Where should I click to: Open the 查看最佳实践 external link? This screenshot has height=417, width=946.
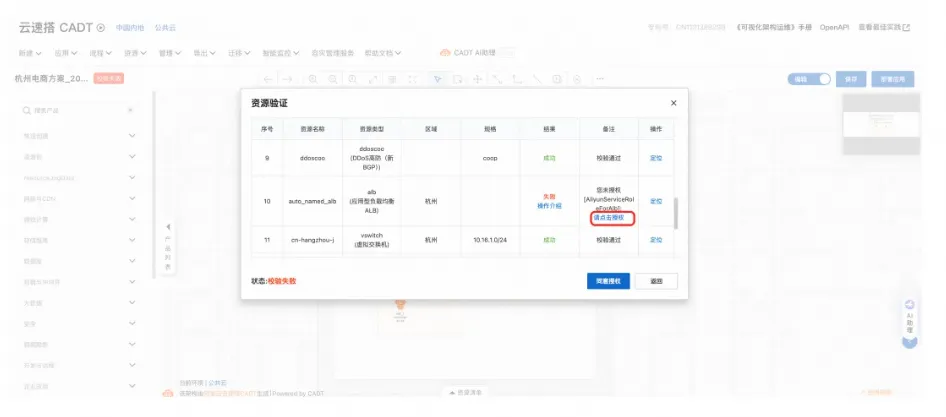tap(883, 28)
